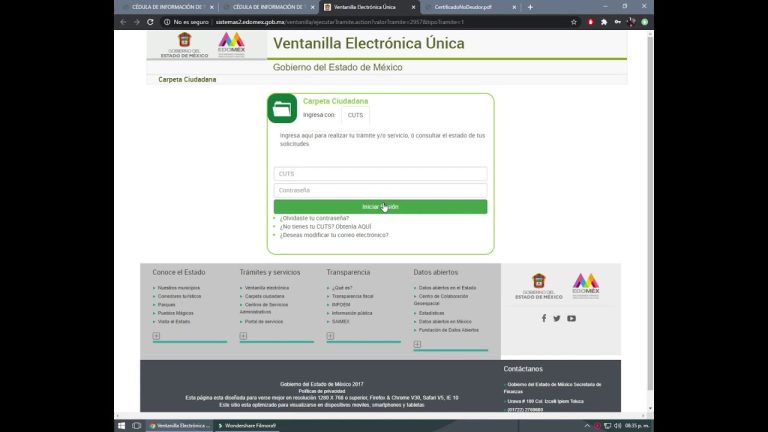
Task: Click the browser reload button
Action: coord(150,22)
